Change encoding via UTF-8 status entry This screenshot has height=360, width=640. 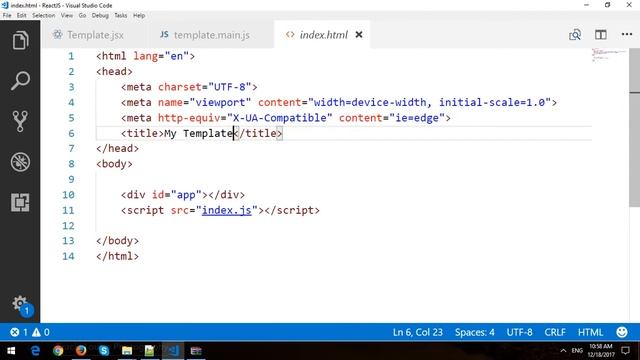click(519, 332)
